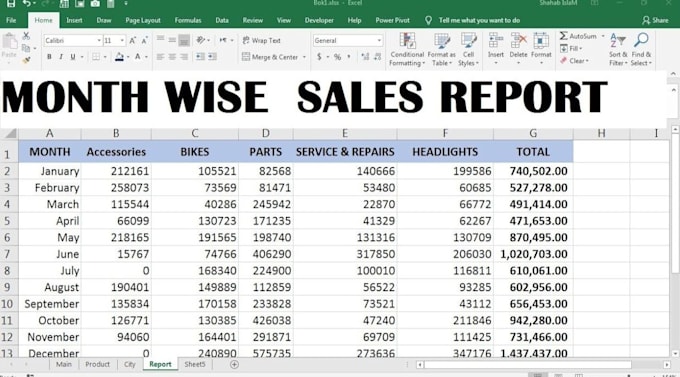The image size is (680, 377).
Task: Open the File menu
Action: pyautogui.click(x=11, y=20)
